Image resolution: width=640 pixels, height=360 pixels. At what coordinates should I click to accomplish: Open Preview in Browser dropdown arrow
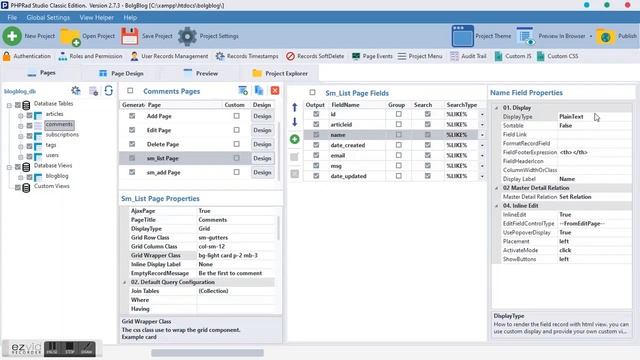click(x=591, y=36)
